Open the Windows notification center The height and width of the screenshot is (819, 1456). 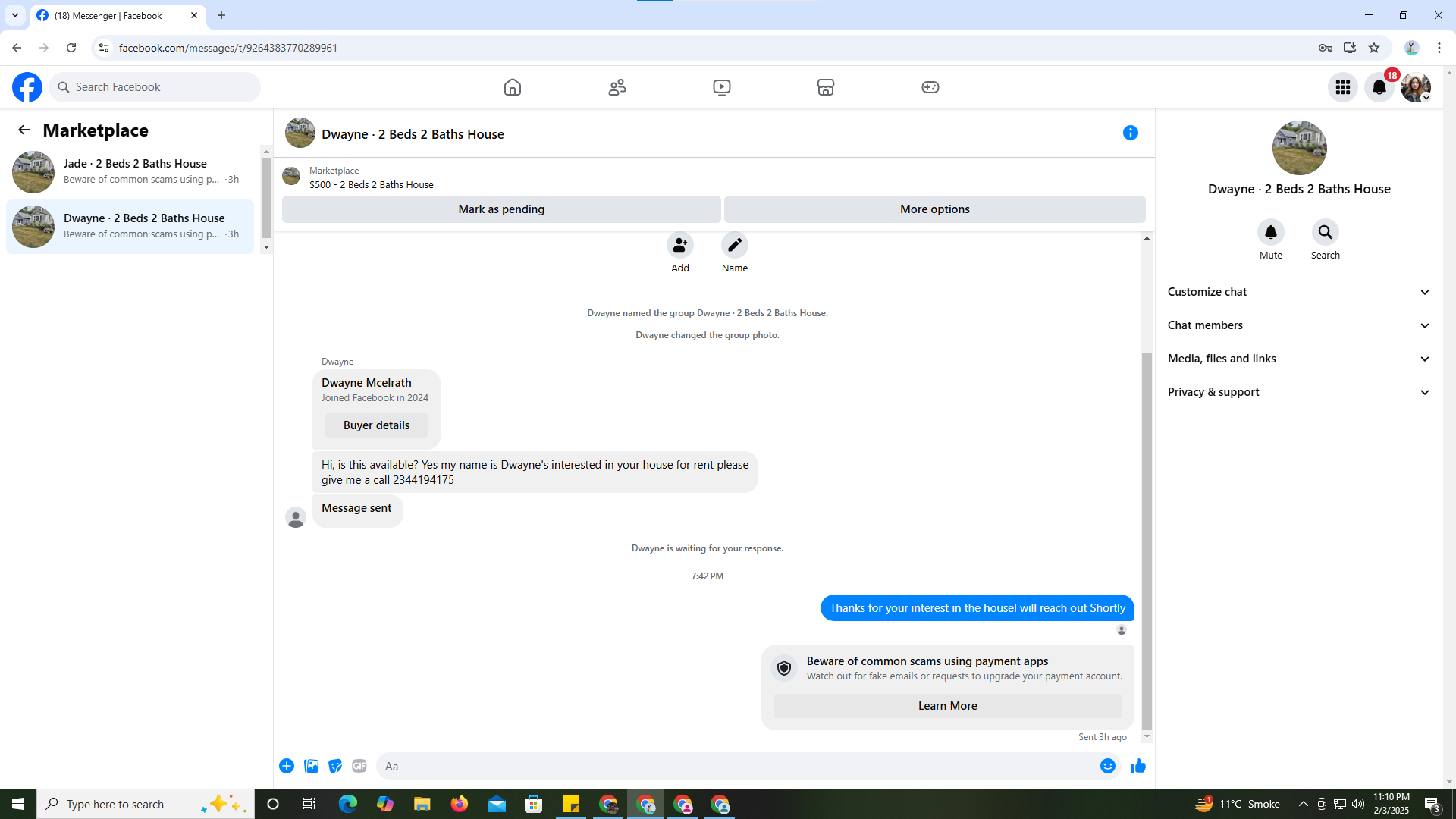tap(1432, 804)
